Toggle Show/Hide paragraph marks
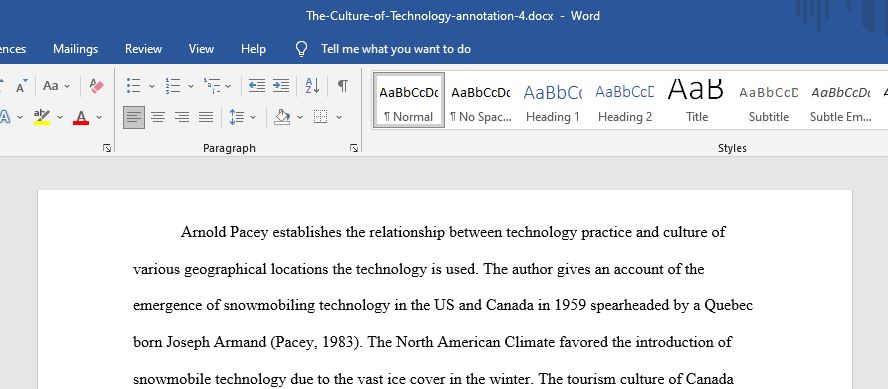The width and height of the screenshot is (888, 389). (x=343, y=86)
